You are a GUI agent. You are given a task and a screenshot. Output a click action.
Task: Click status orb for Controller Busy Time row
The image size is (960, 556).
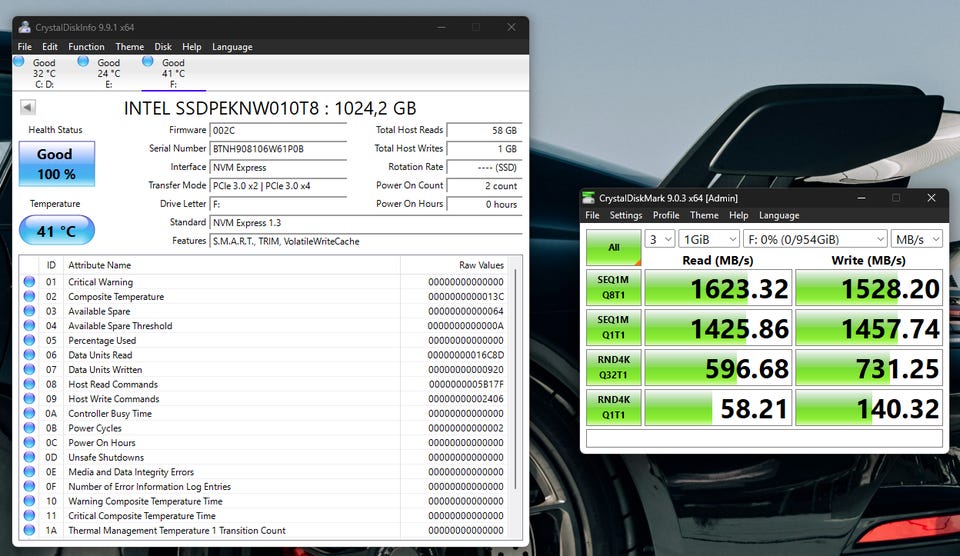(x=29, y=413)
